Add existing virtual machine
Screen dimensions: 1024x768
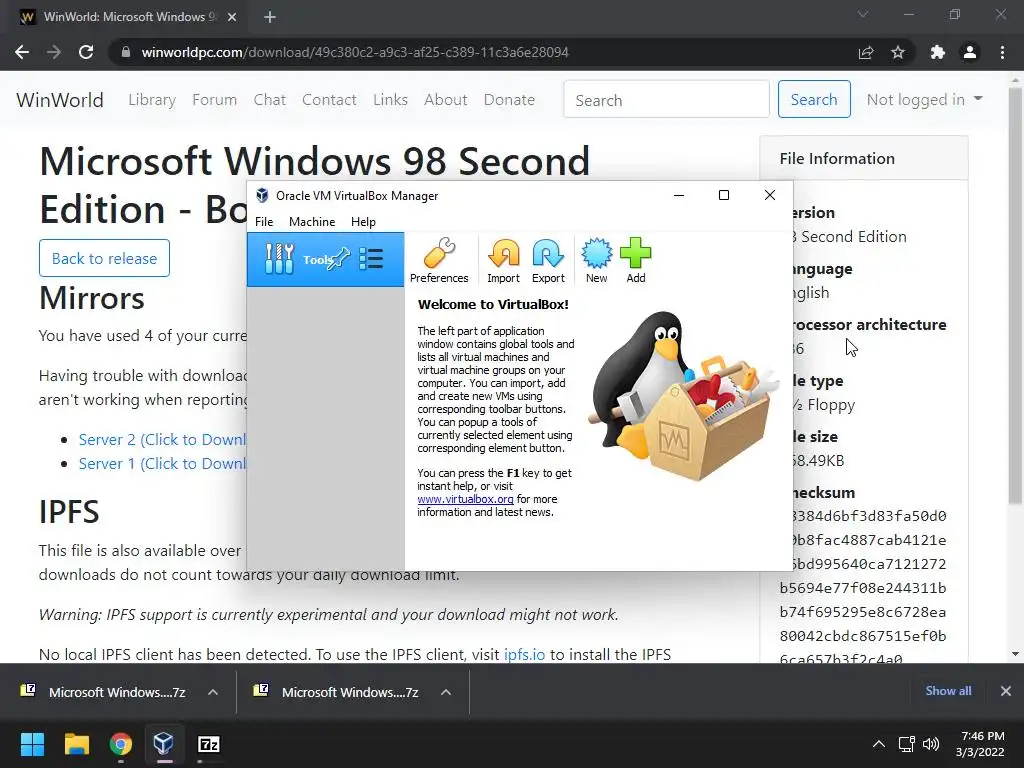(x=635, y=260)
